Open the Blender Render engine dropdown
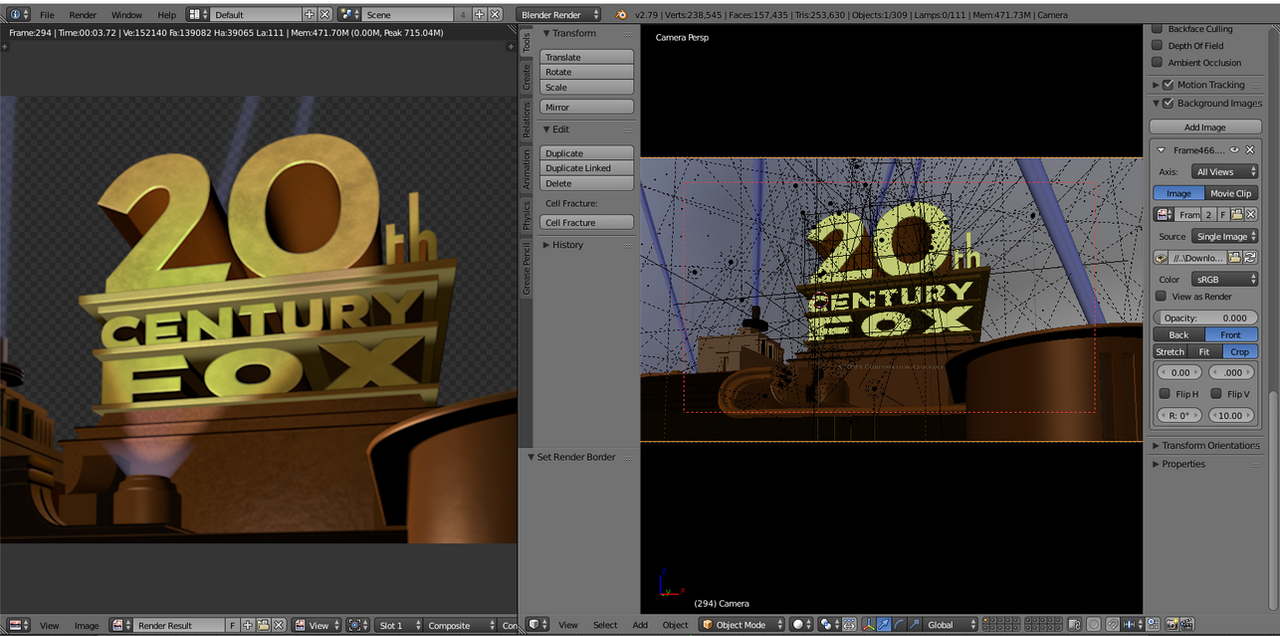This screenshot has width=1280, height=636. (x=559, y=15)
